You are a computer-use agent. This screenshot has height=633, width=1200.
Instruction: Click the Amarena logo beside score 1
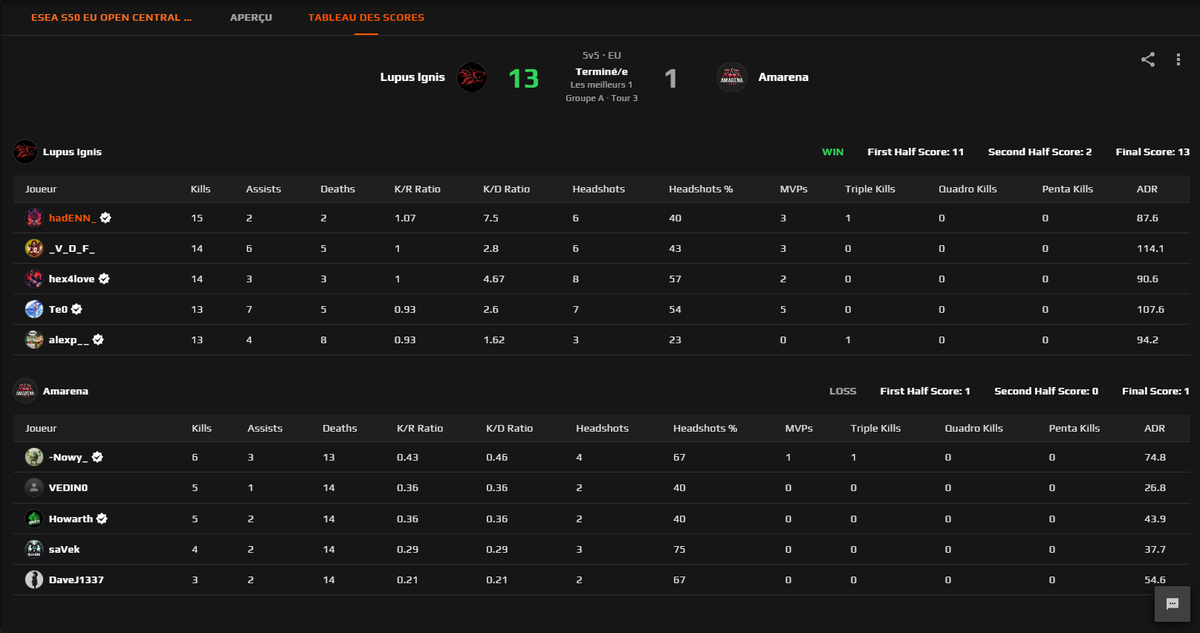[x=732, y=77]
